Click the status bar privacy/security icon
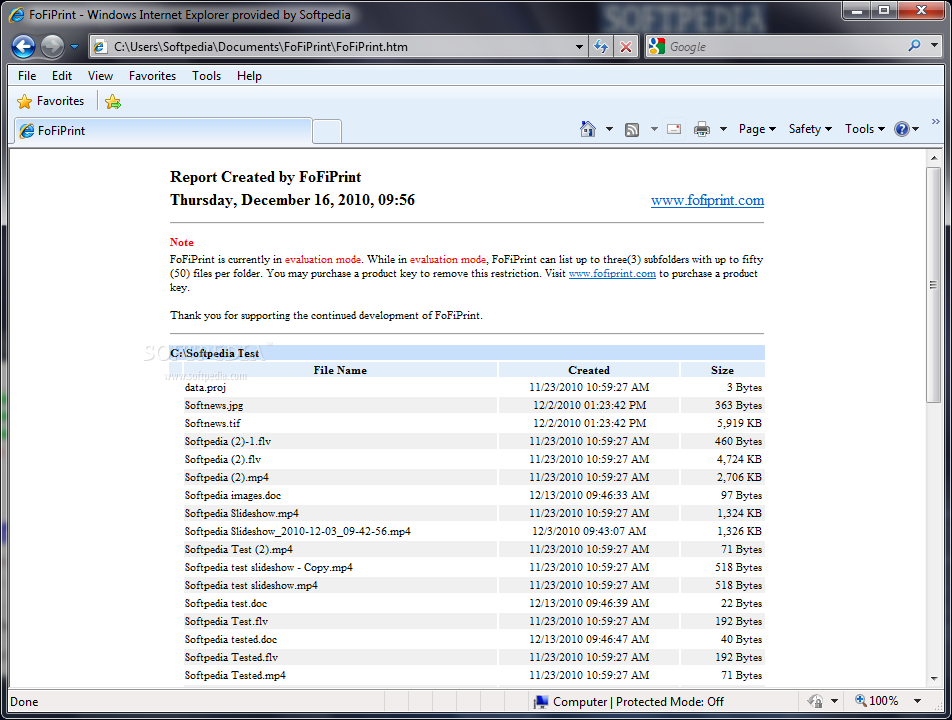This screenshot has width=952, height=720. (815, 701)
